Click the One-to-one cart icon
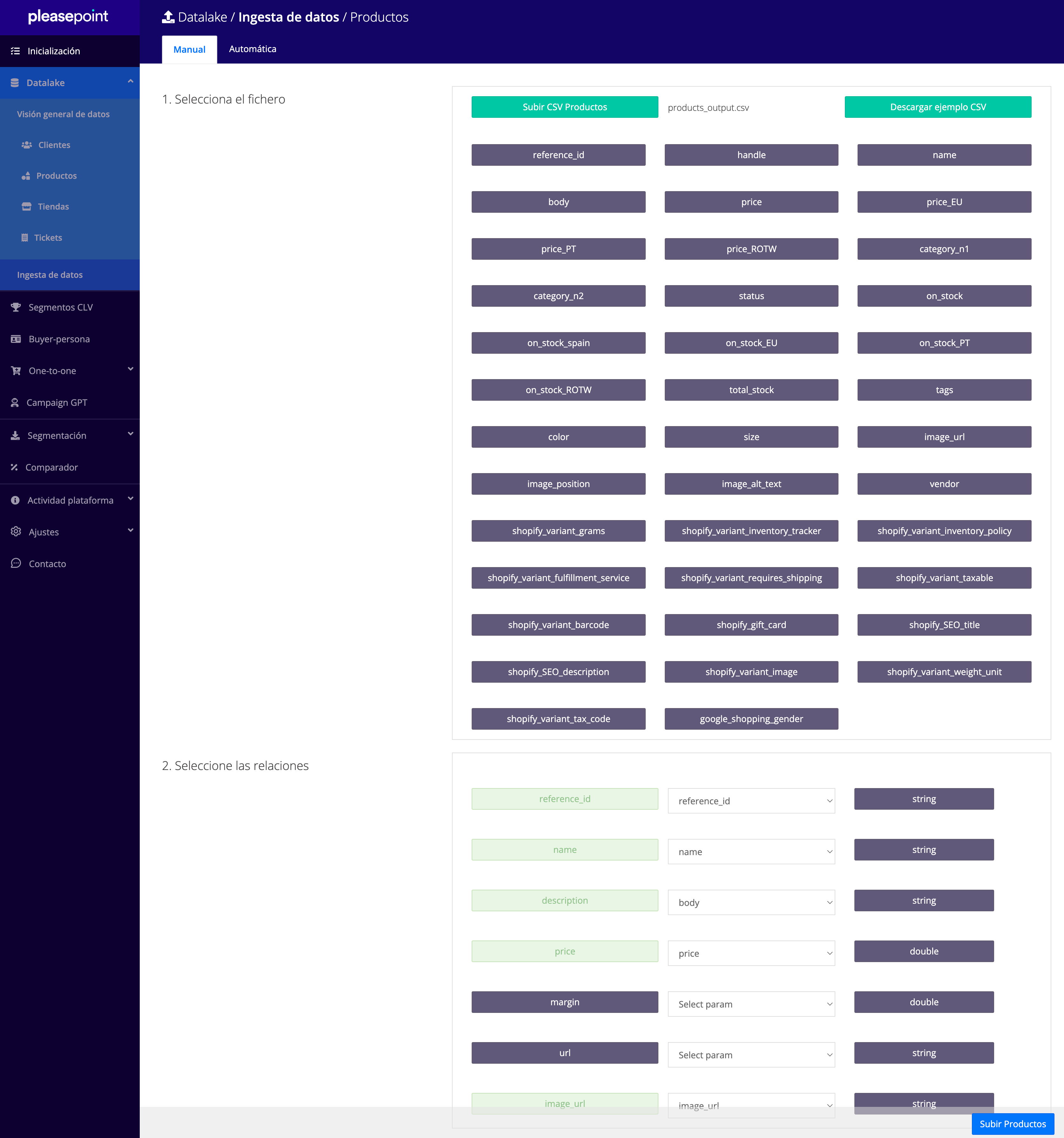The height and width of the screenshot is (1138, 1064). click(x=16, y=371)
